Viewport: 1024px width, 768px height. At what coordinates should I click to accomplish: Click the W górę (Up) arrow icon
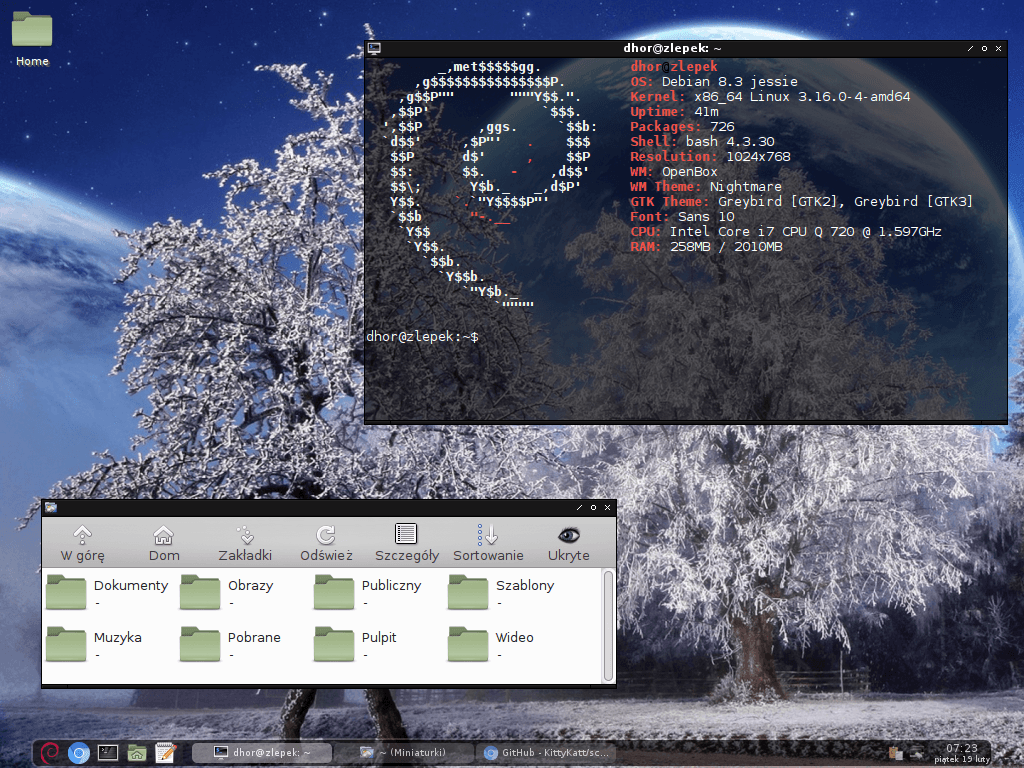click(x=82, y=535)
